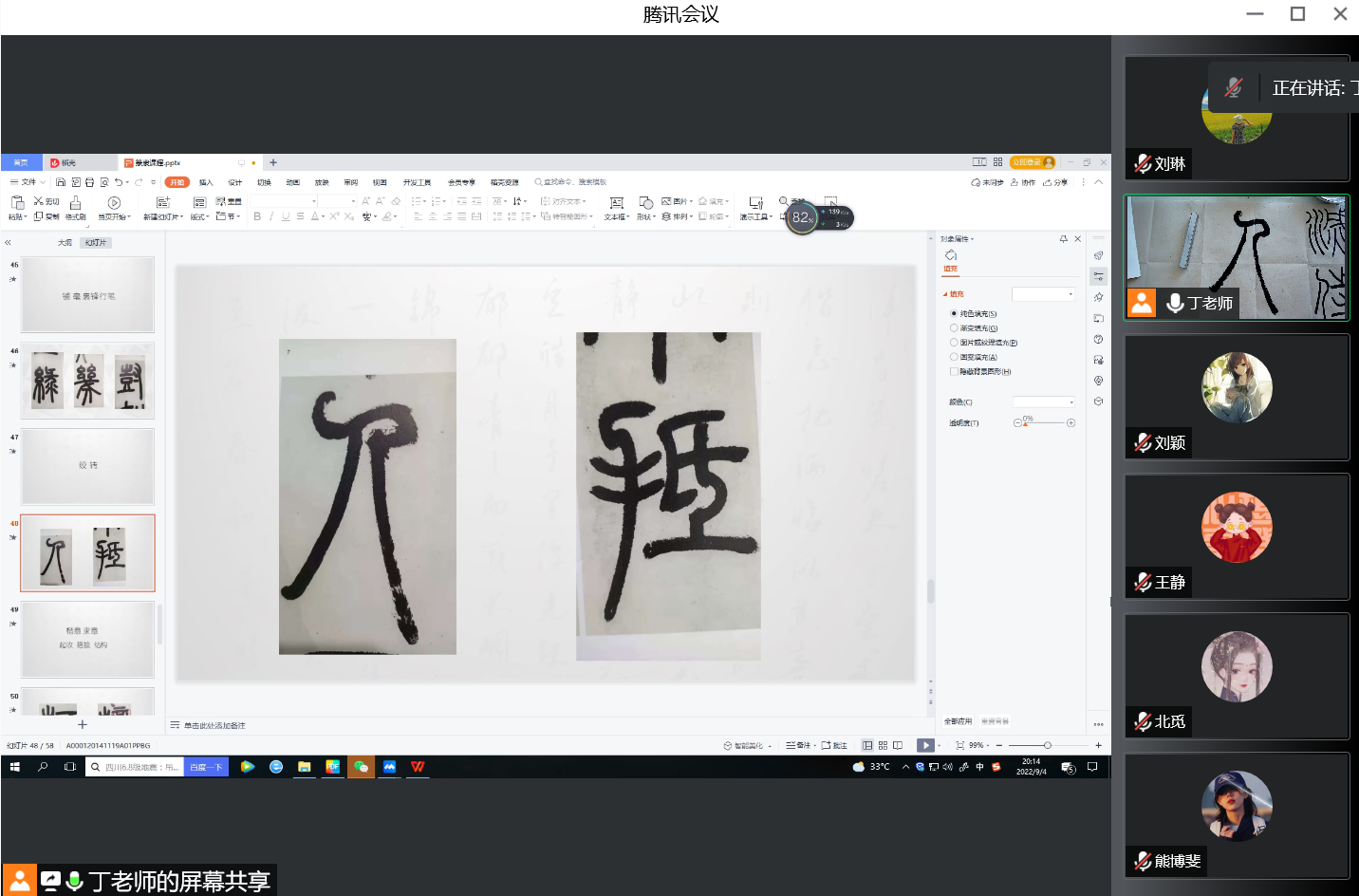Click the undo arrow in quick toolbar
The width and height of the screenshot is (1359, 896).
pos(119,182)
